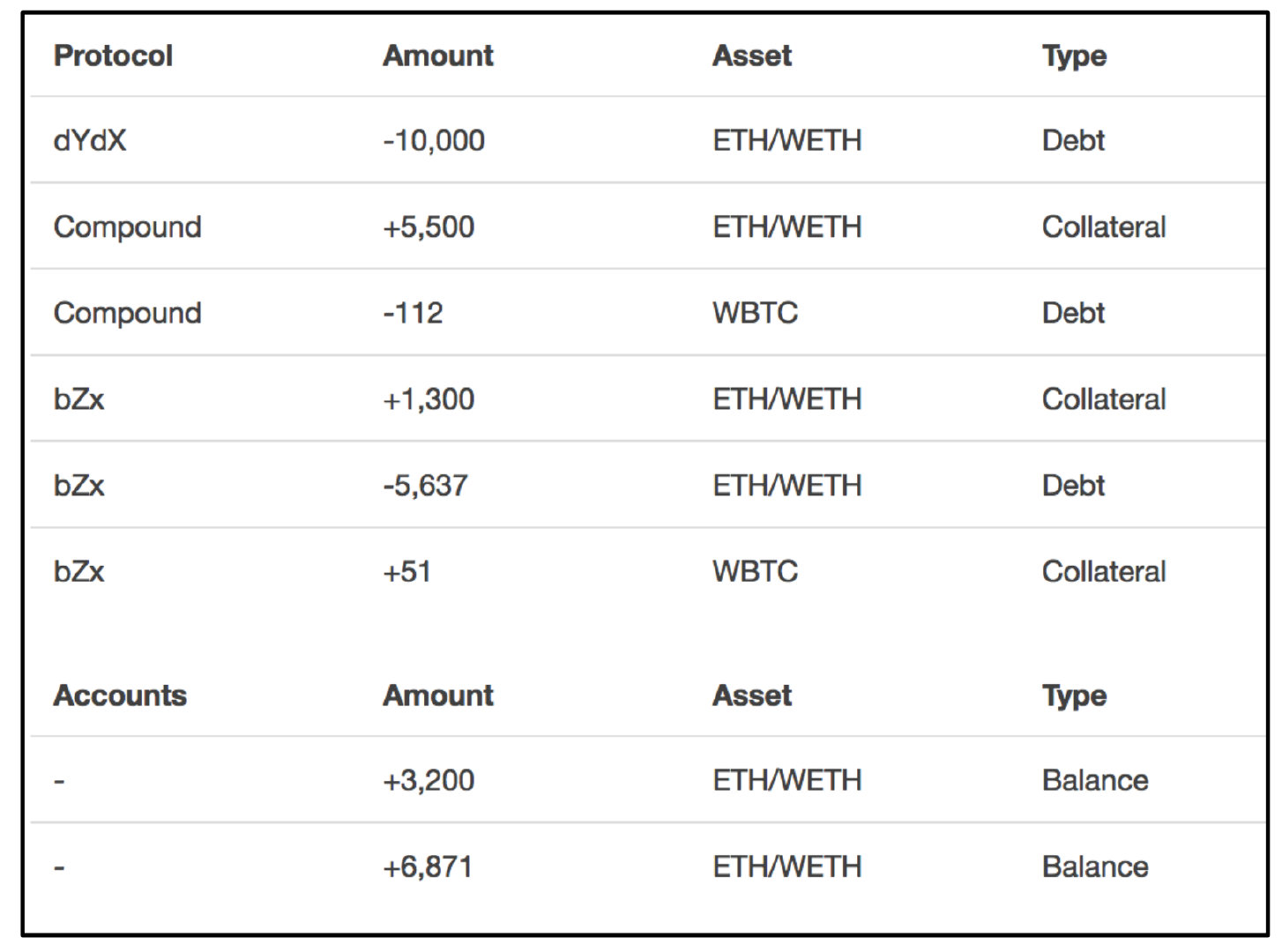Click Collateral type in +51 row
1282x952 pixels.
1103,571
